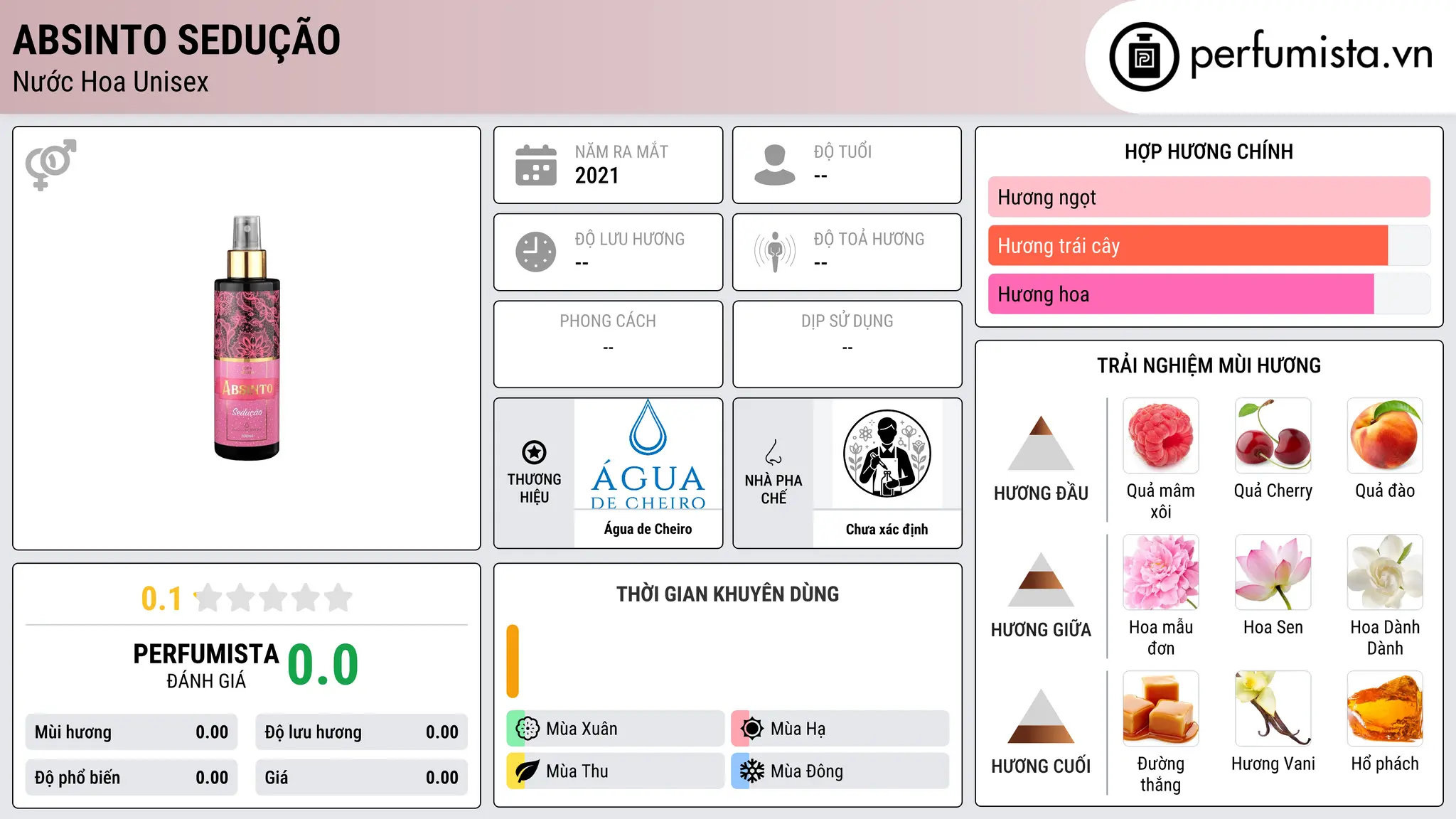Click the sun icon beside Mùa Hạ
The image size is (1456, 819).
point(752,729)
